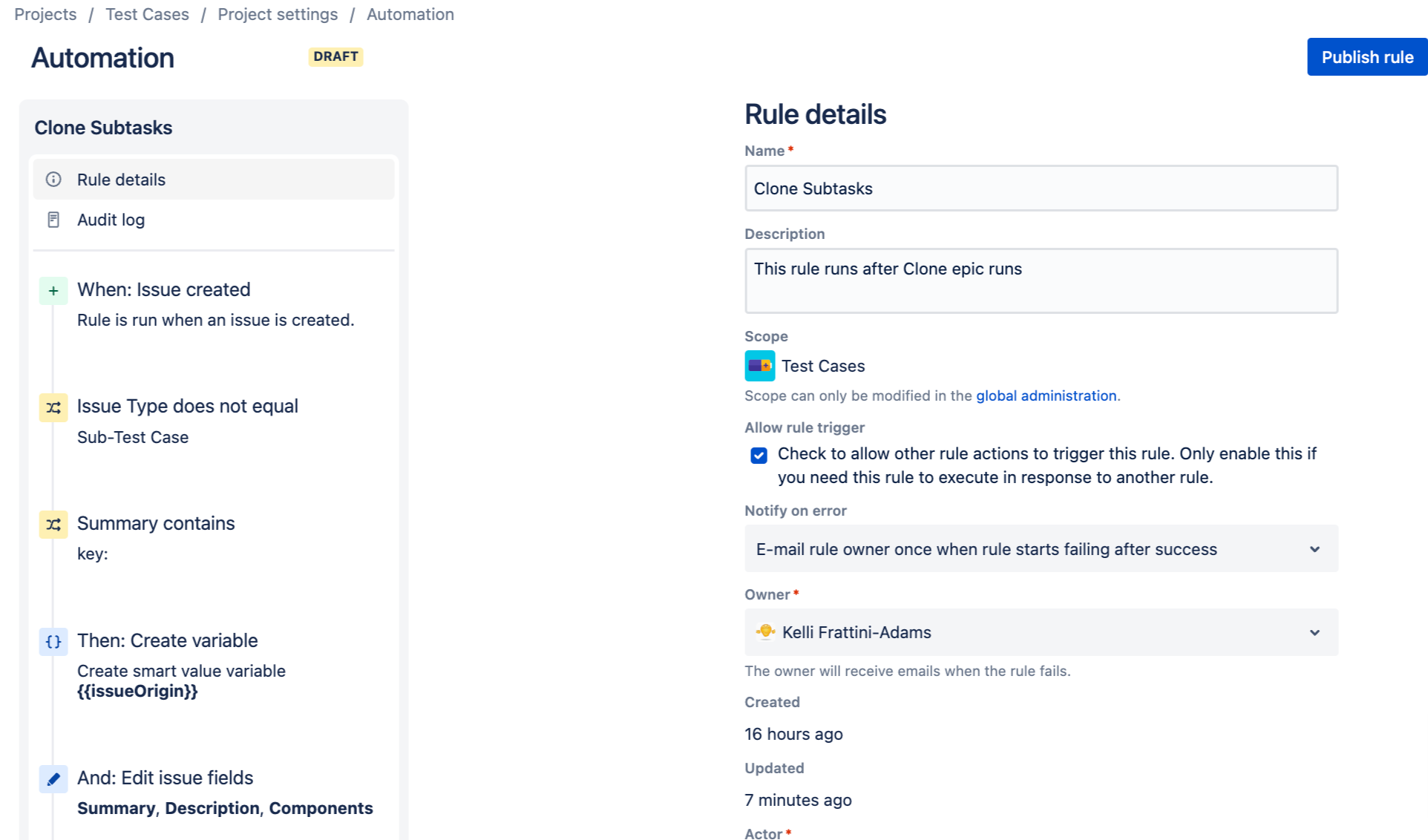The width and height of the screenshot is (1428, 840).
Task: Click the Audit log document icon
Action: tap(53, 220)
